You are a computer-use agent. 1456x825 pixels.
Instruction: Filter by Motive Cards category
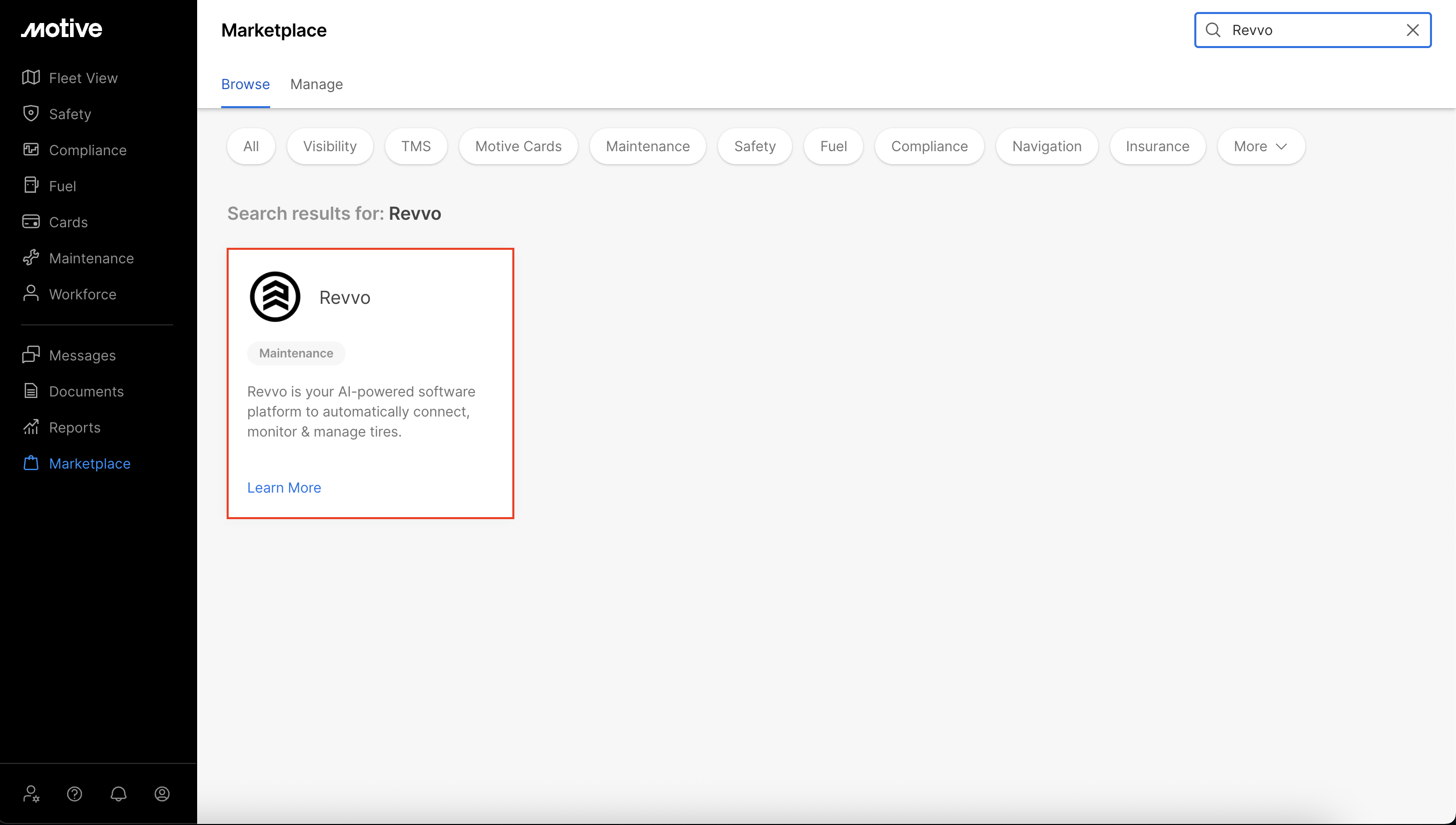pyautogui.click(x=519, y=146)
